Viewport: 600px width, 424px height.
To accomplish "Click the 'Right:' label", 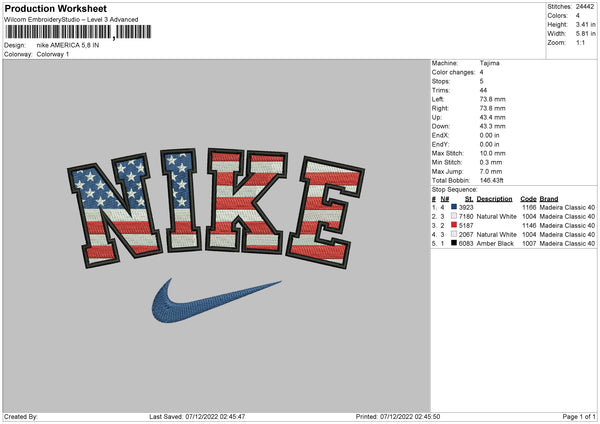I will [x=440, y=108].
